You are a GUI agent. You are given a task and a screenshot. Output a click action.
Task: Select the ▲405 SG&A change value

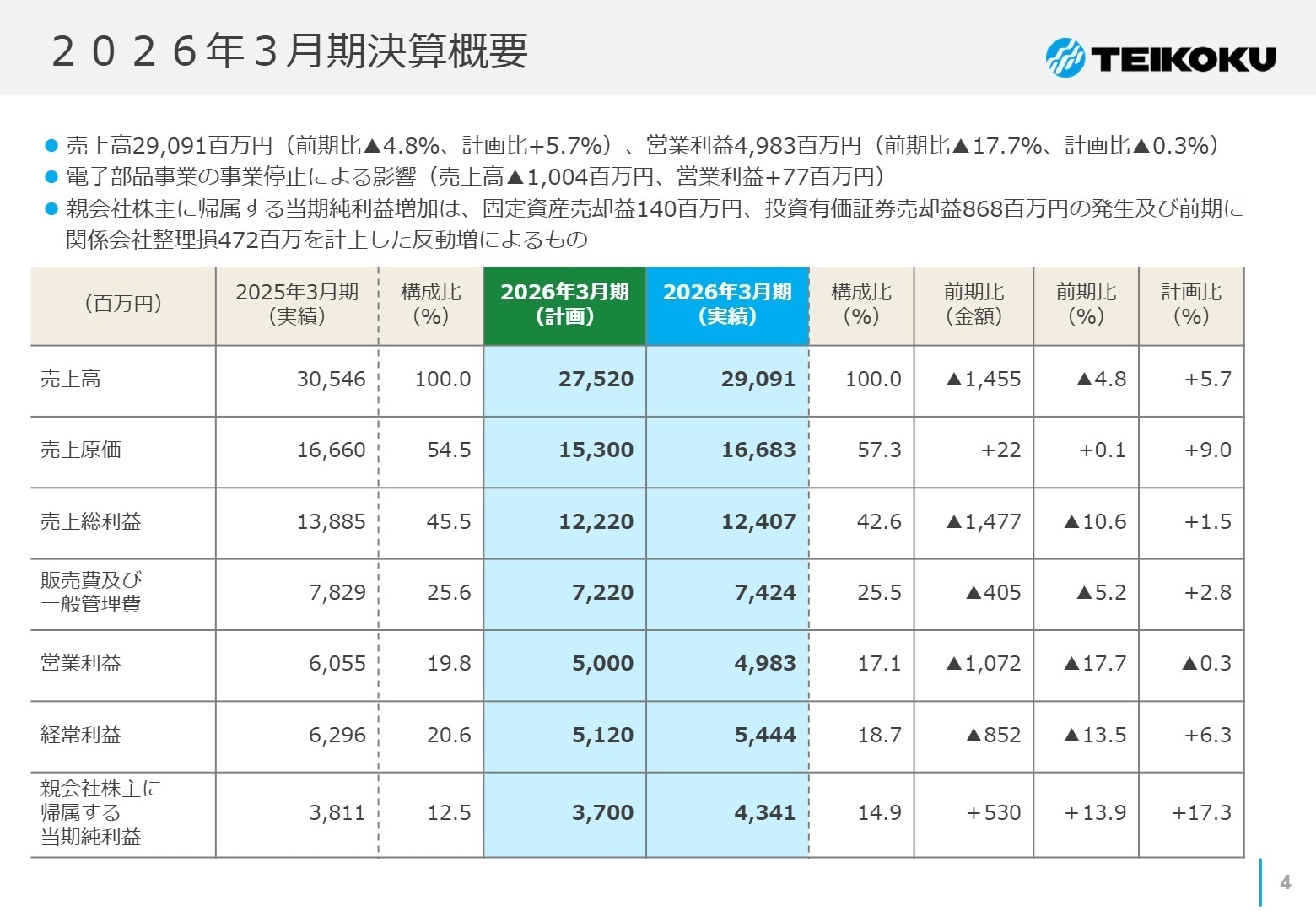pos(993,593)
